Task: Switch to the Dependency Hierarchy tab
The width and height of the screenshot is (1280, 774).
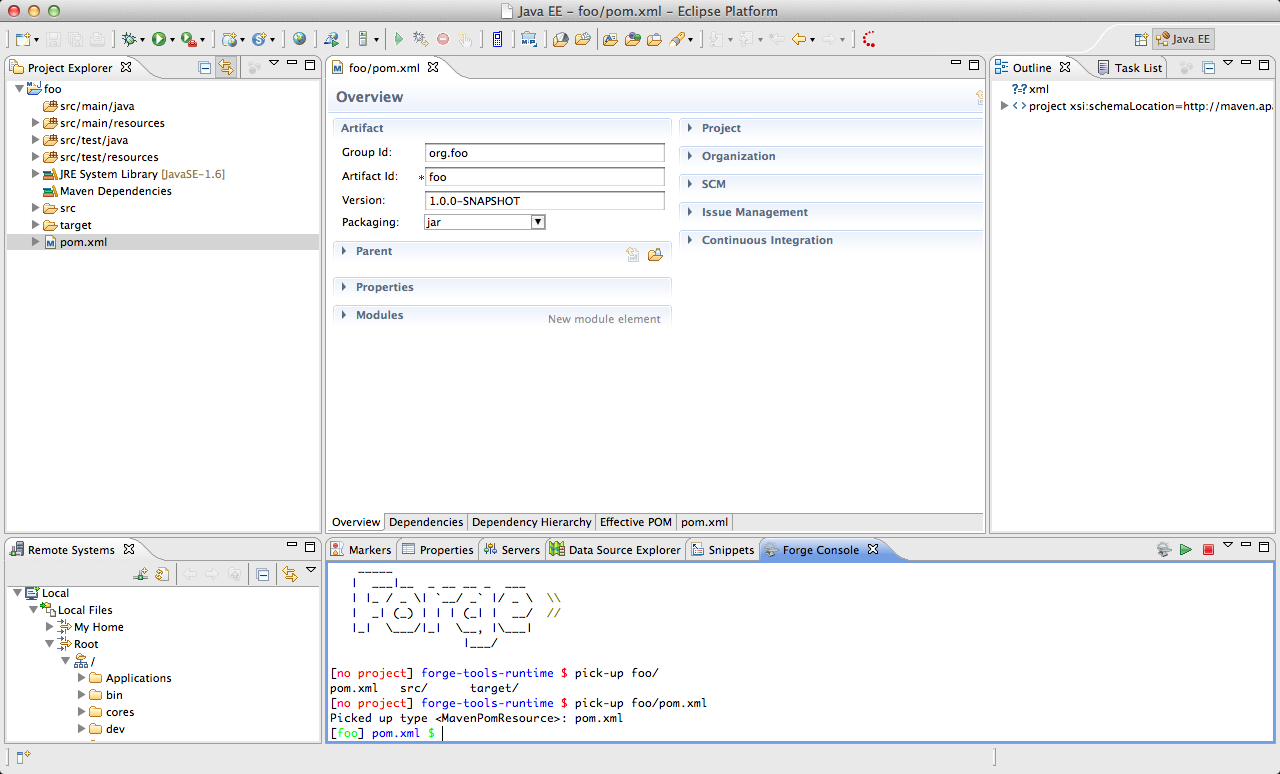Action: pyautogui.click(x=531, y=522)
